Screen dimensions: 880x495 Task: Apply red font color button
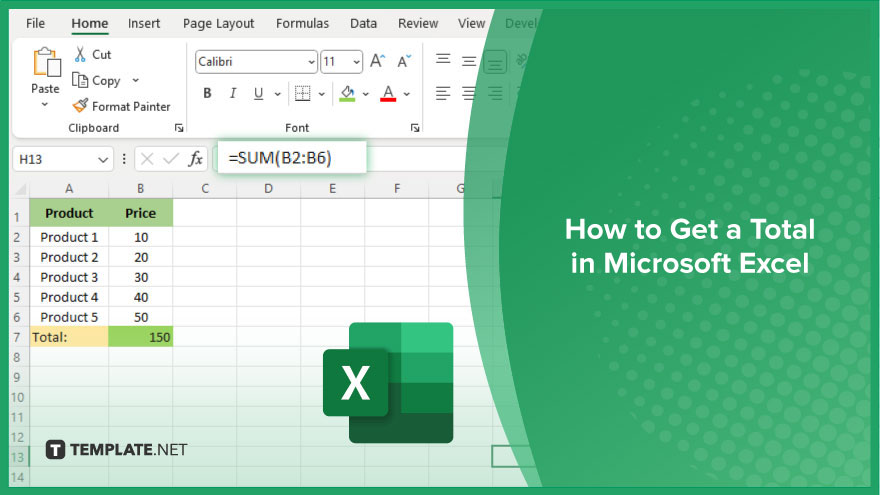388,93
